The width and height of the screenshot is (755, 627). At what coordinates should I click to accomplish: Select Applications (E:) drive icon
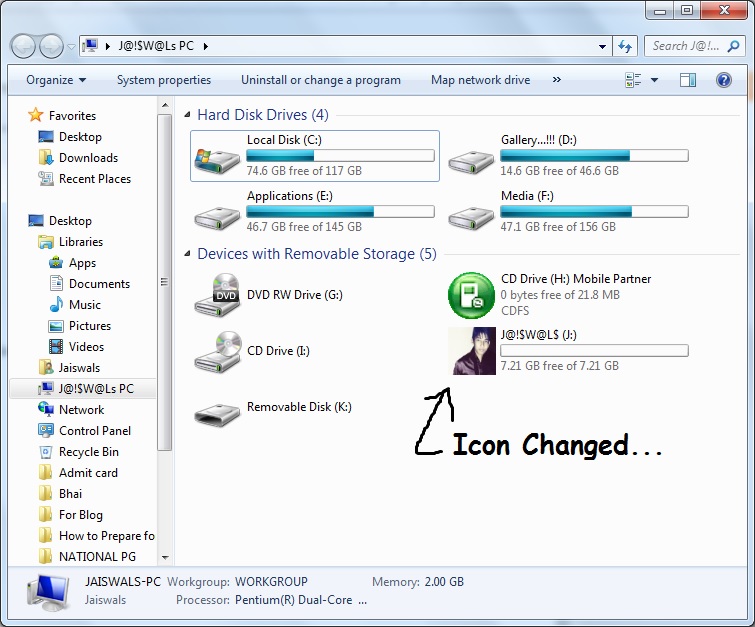[x=217, y=218]
